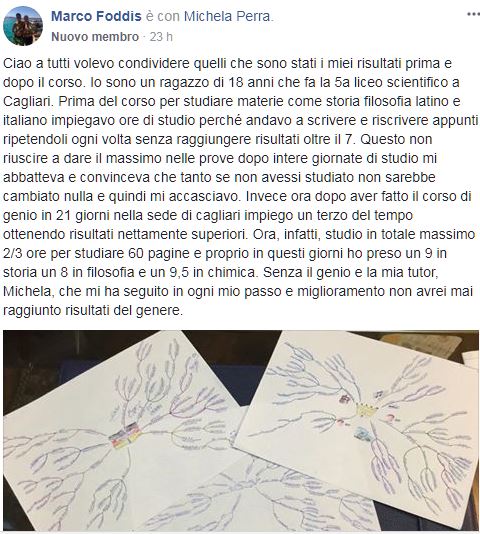Viewport: 480px width, 534px height.
Task: Open the post via 23 h timestamp
Action: (161, 37)
